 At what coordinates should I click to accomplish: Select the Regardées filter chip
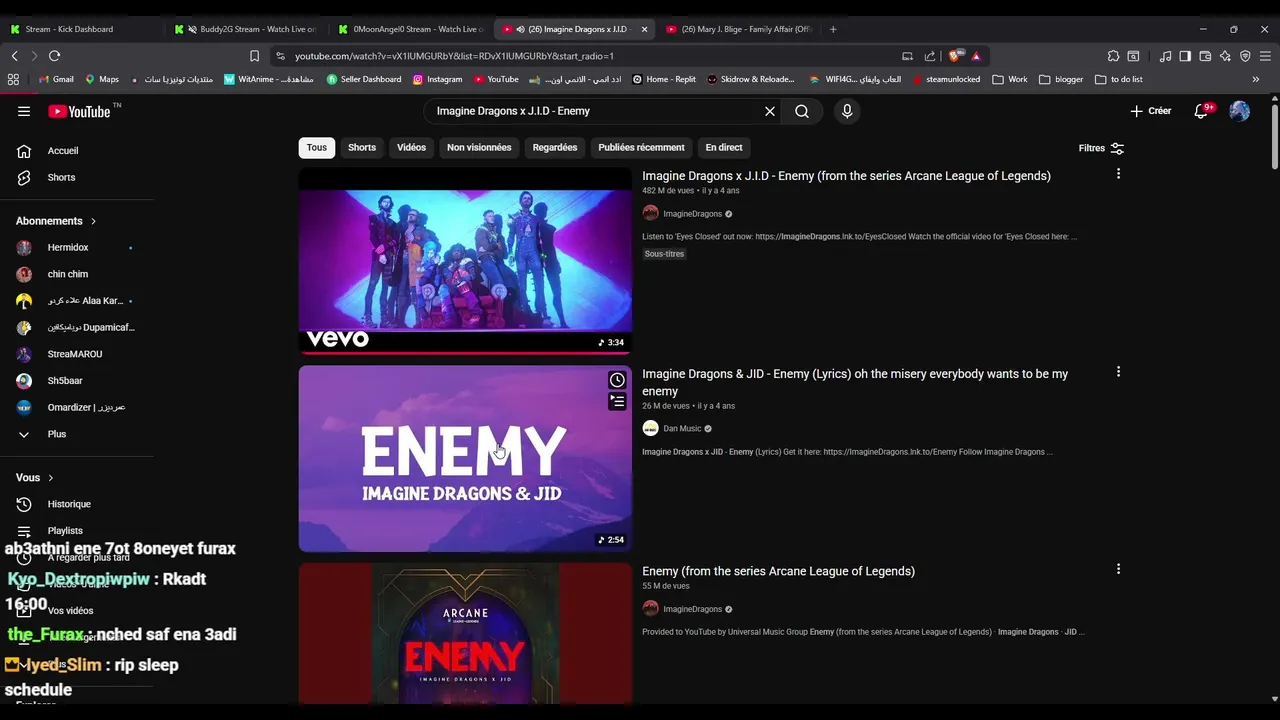555,147
